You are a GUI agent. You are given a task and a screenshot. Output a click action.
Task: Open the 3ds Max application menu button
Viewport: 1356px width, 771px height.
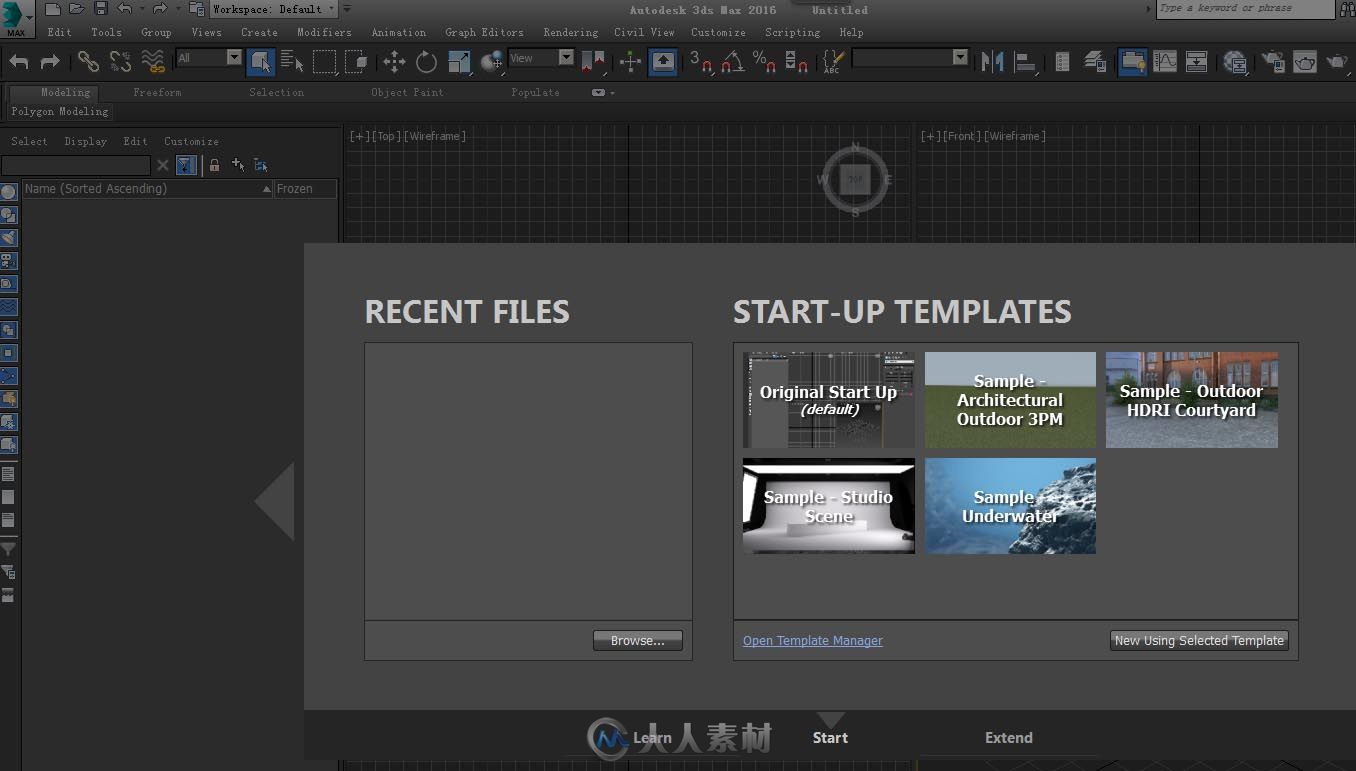click(x=16, y=19)
